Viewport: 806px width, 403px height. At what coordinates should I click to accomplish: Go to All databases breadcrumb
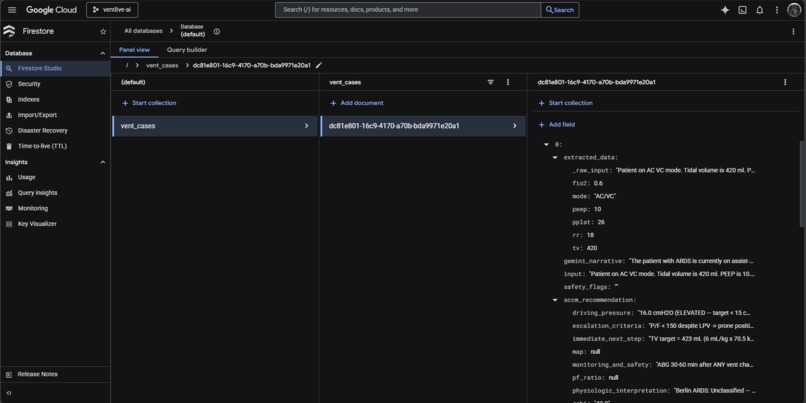pyautogui.click(x=143, y=31)
